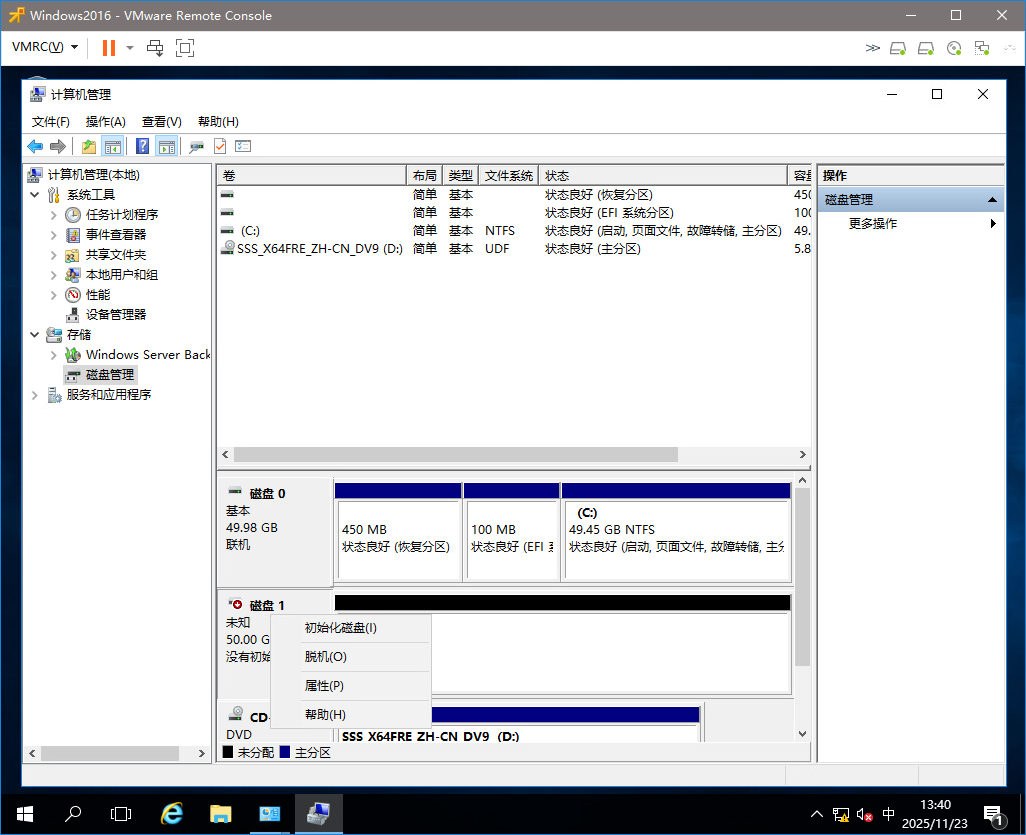Pause the VM with the orange pause icon
This screenshot has width=1026, height=835.
109,48
